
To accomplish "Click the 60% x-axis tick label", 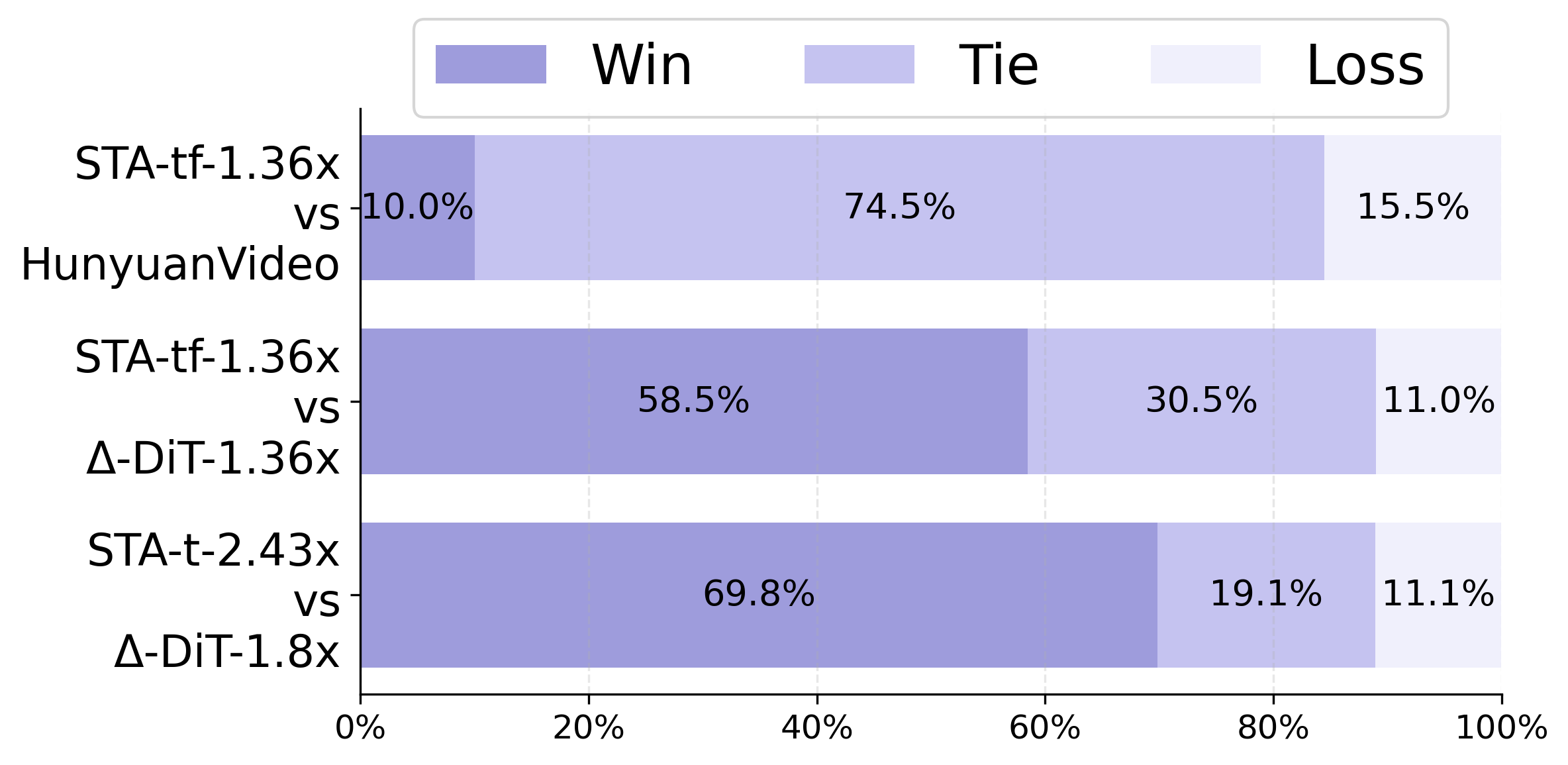I will [1045, 729].
